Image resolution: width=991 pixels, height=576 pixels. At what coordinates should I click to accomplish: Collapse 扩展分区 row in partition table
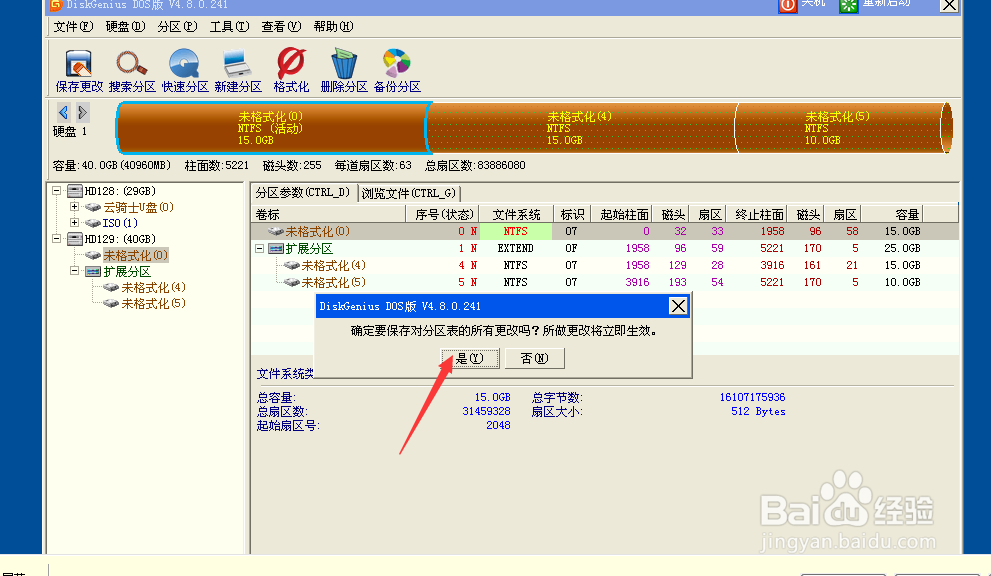click(259, 248)
